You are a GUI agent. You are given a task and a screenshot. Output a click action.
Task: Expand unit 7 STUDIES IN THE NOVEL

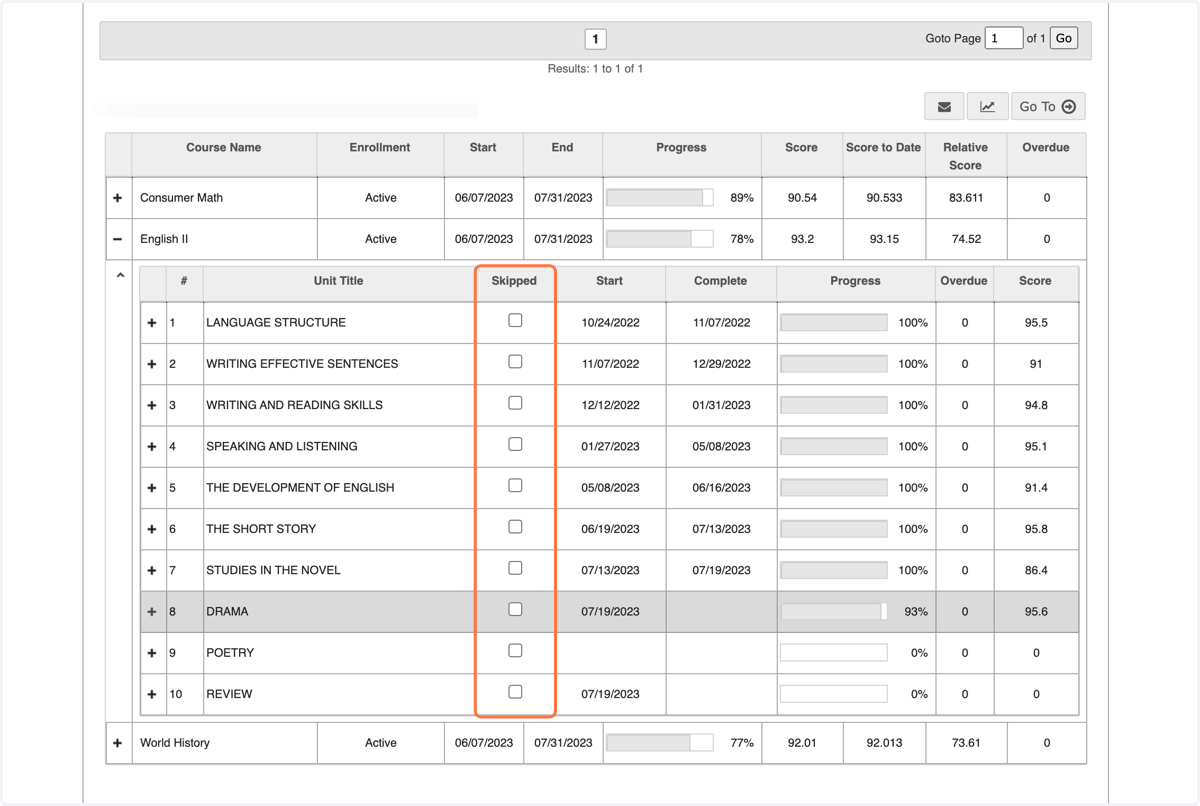(x=152, y=570)
